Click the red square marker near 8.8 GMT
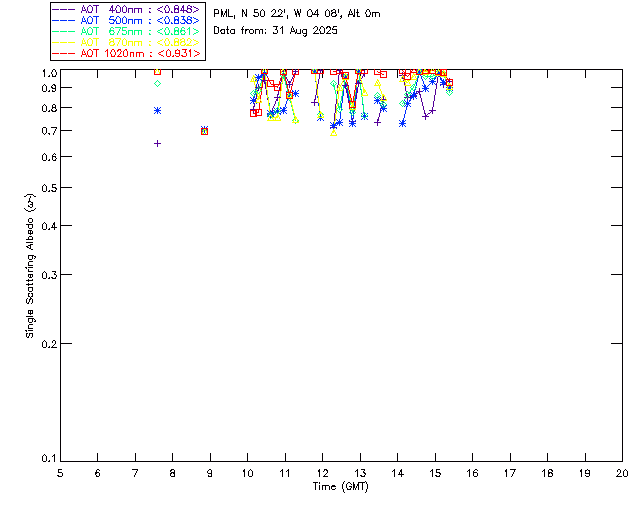 (204, 131)
